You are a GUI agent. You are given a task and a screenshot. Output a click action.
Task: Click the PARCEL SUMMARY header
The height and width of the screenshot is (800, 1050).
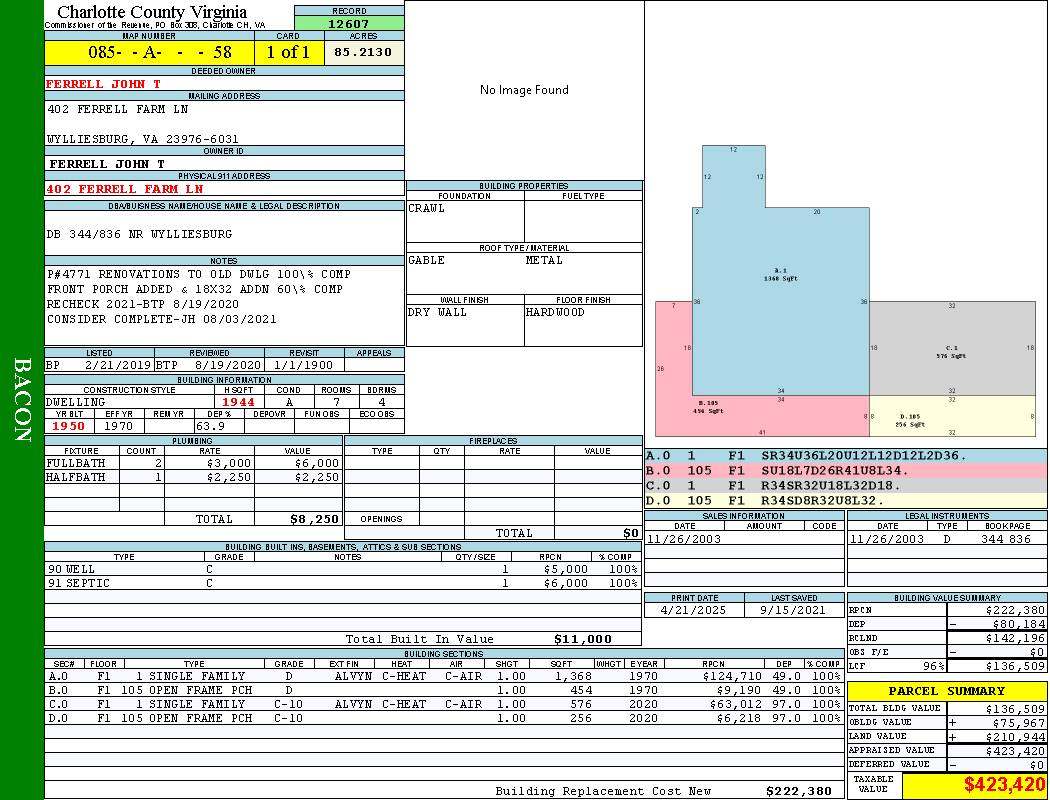tap(947, 691)
